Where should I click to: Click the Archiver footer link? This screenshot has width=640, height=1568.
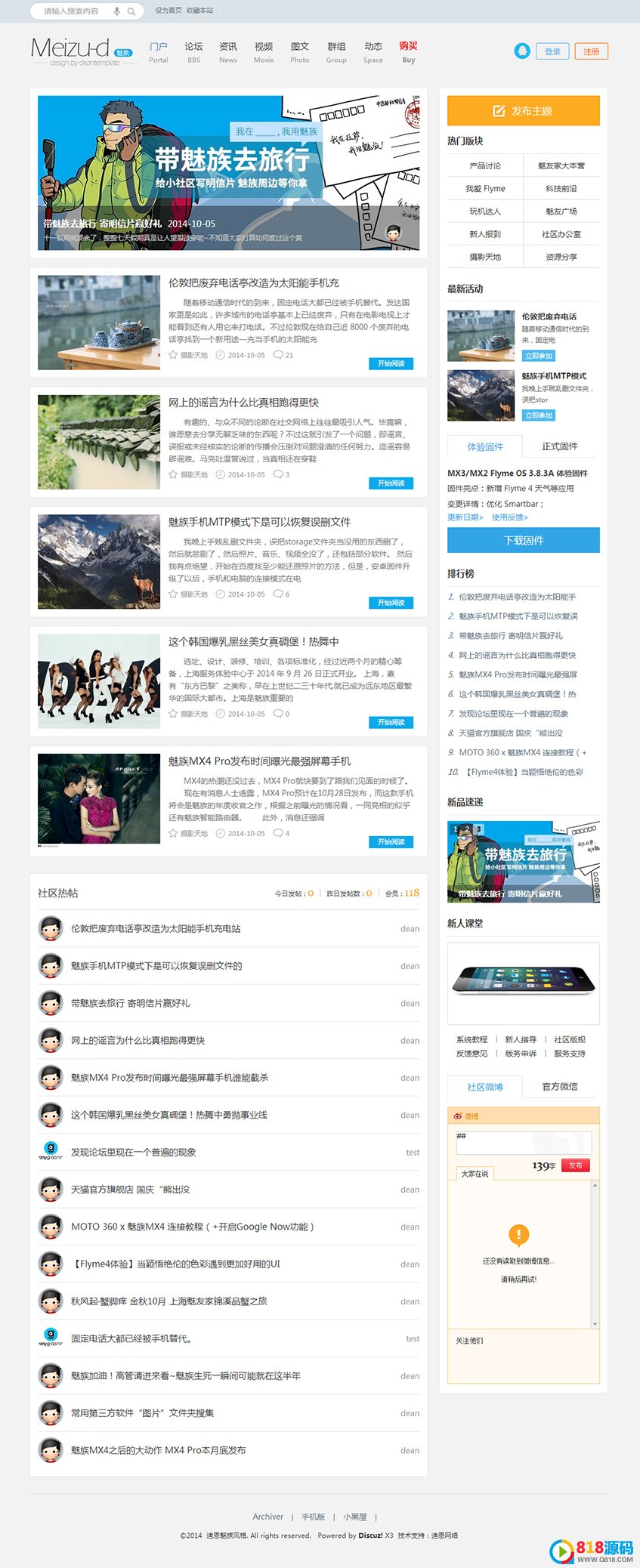[267, 1517]
